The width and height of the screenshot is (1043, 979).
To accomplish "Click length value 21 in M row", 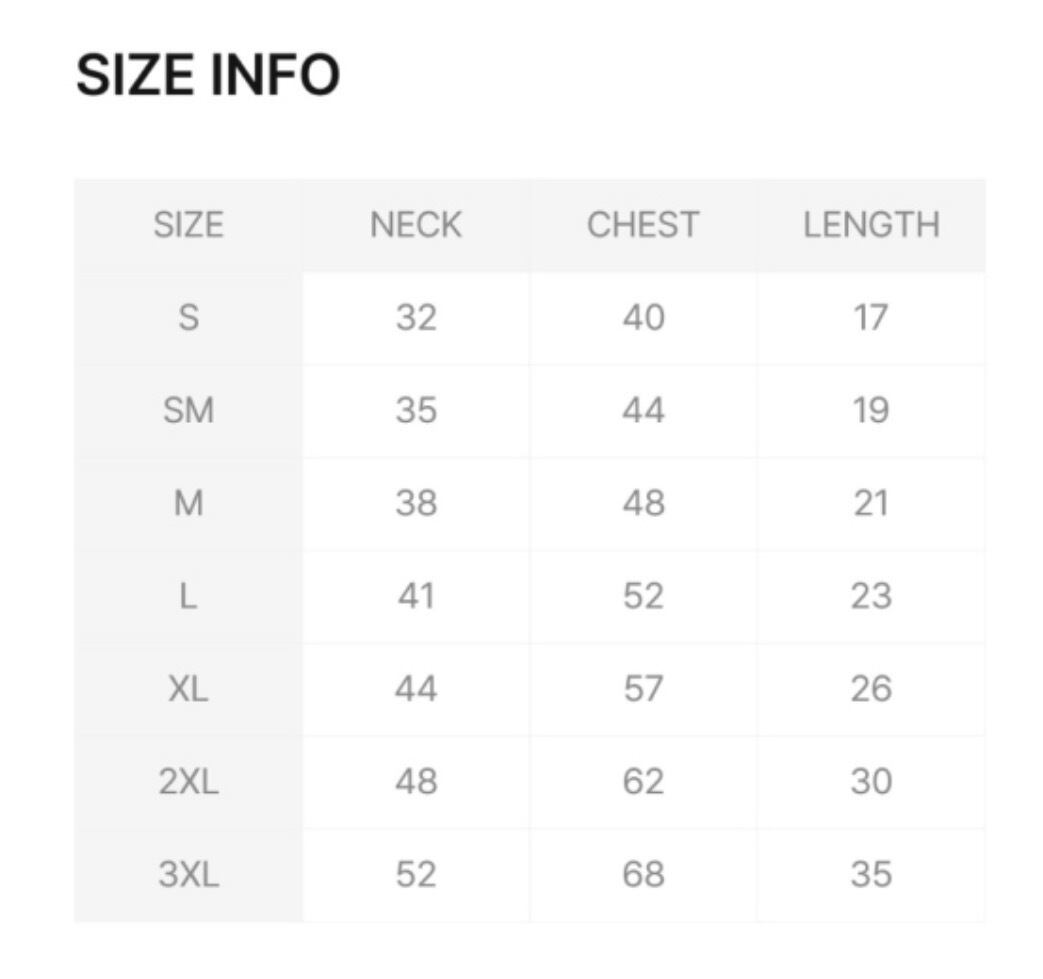I will tap(870, 503).
